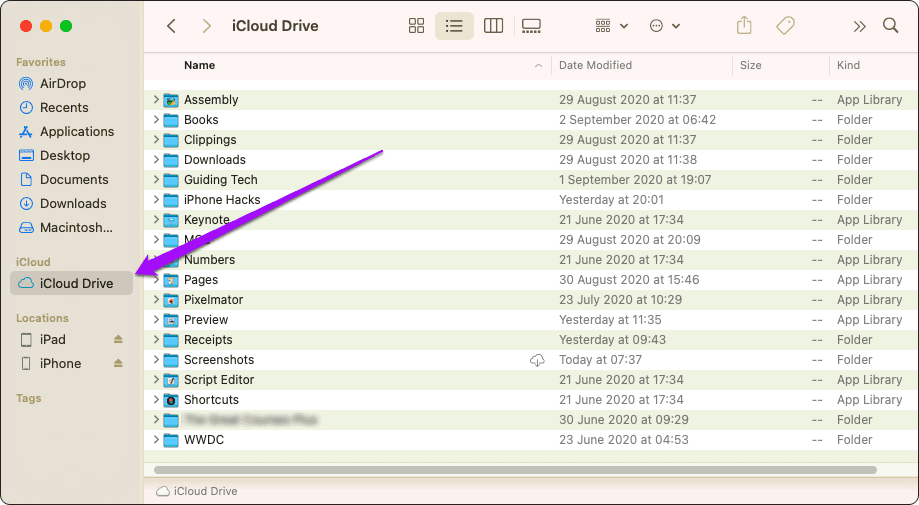Click the Share toolbar icon
Image resolution: width=919 pixels, height=505 pixels.
click(x=744, y=25)
